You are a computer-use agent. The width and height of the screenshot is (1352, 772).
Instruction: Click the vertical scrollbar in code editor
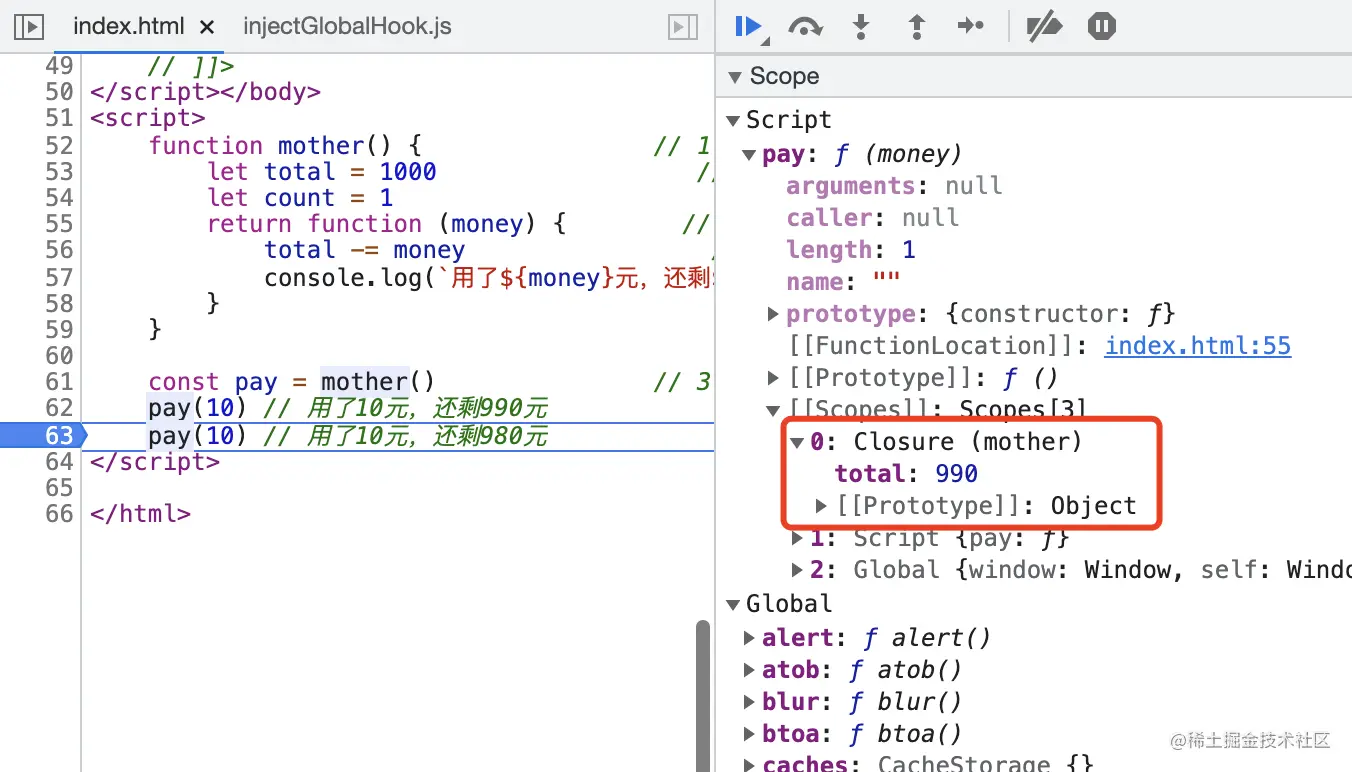[703, 696]
